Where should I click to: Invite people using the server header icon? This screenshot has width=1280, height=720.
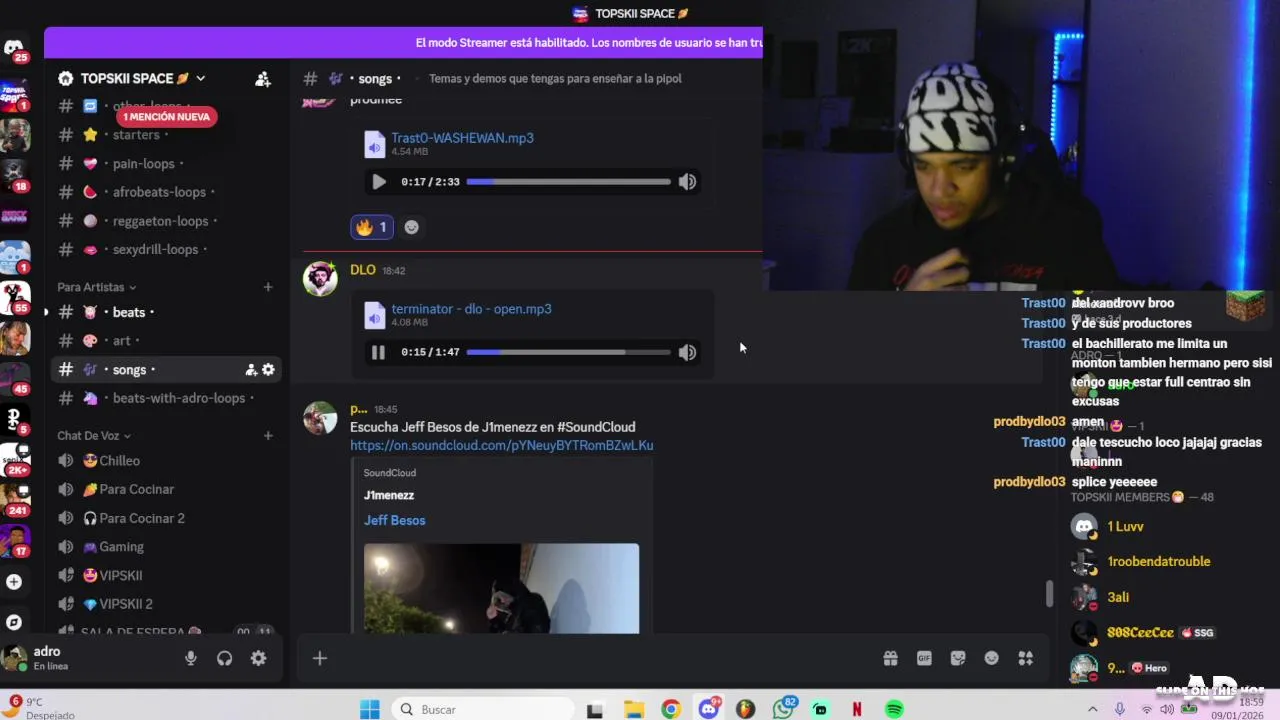point(263,79)
